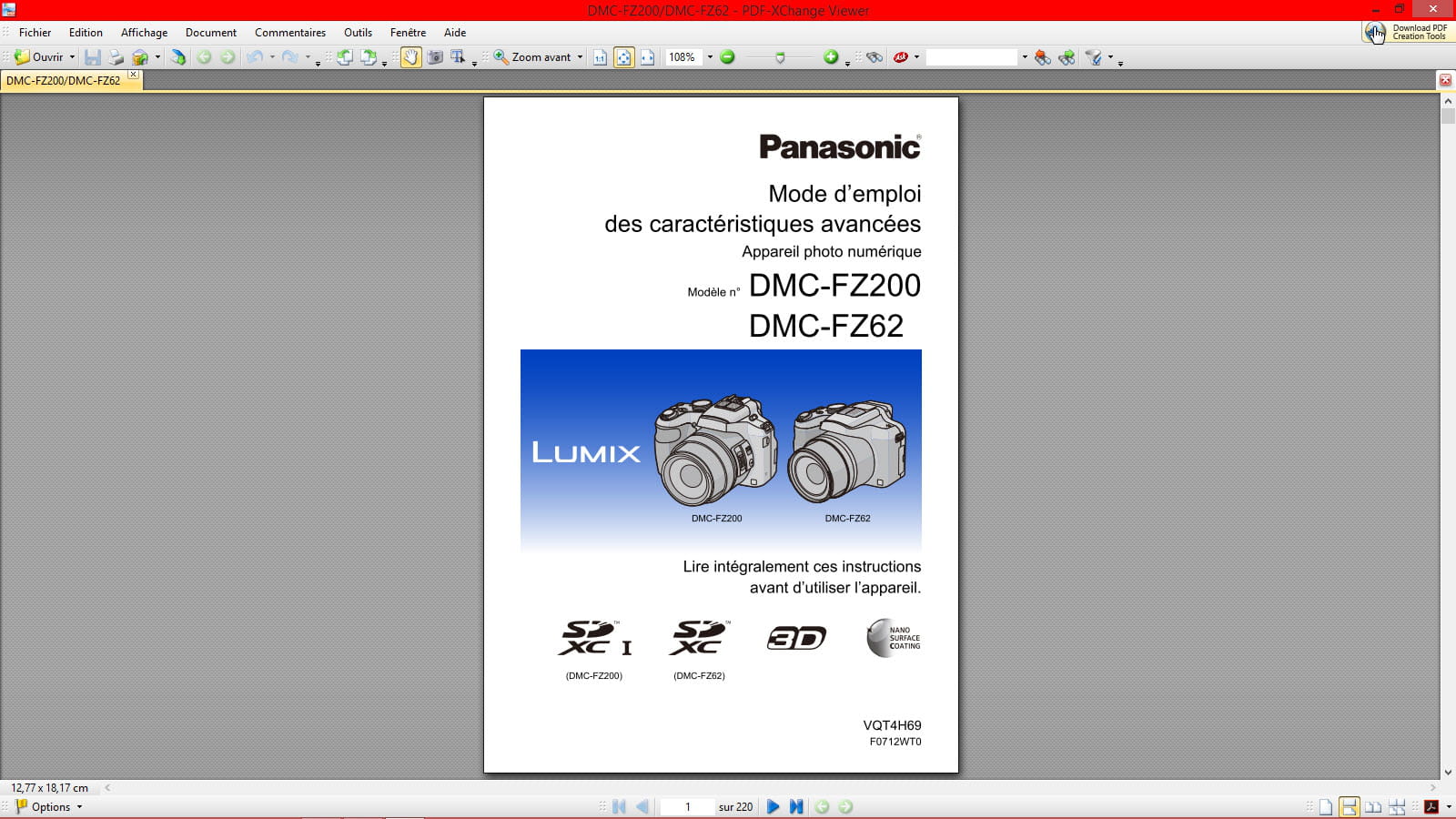Open the zoom percentage dropdown

coord(710,57)
